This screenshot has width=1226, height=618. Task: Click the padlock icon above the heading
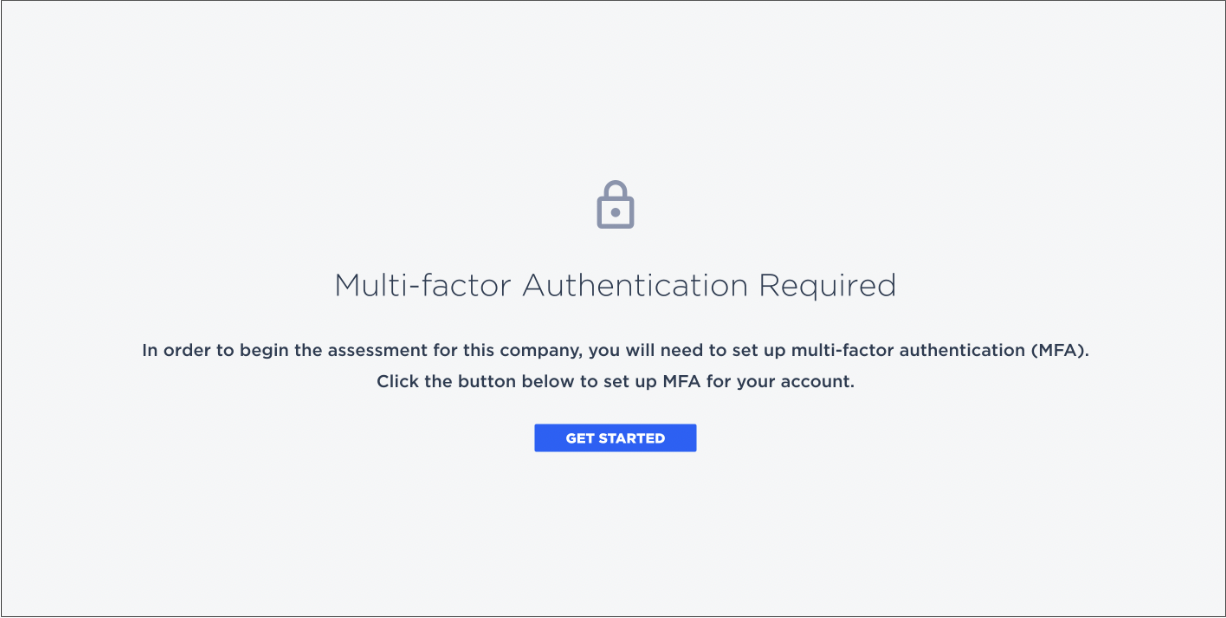click(615, 204)
